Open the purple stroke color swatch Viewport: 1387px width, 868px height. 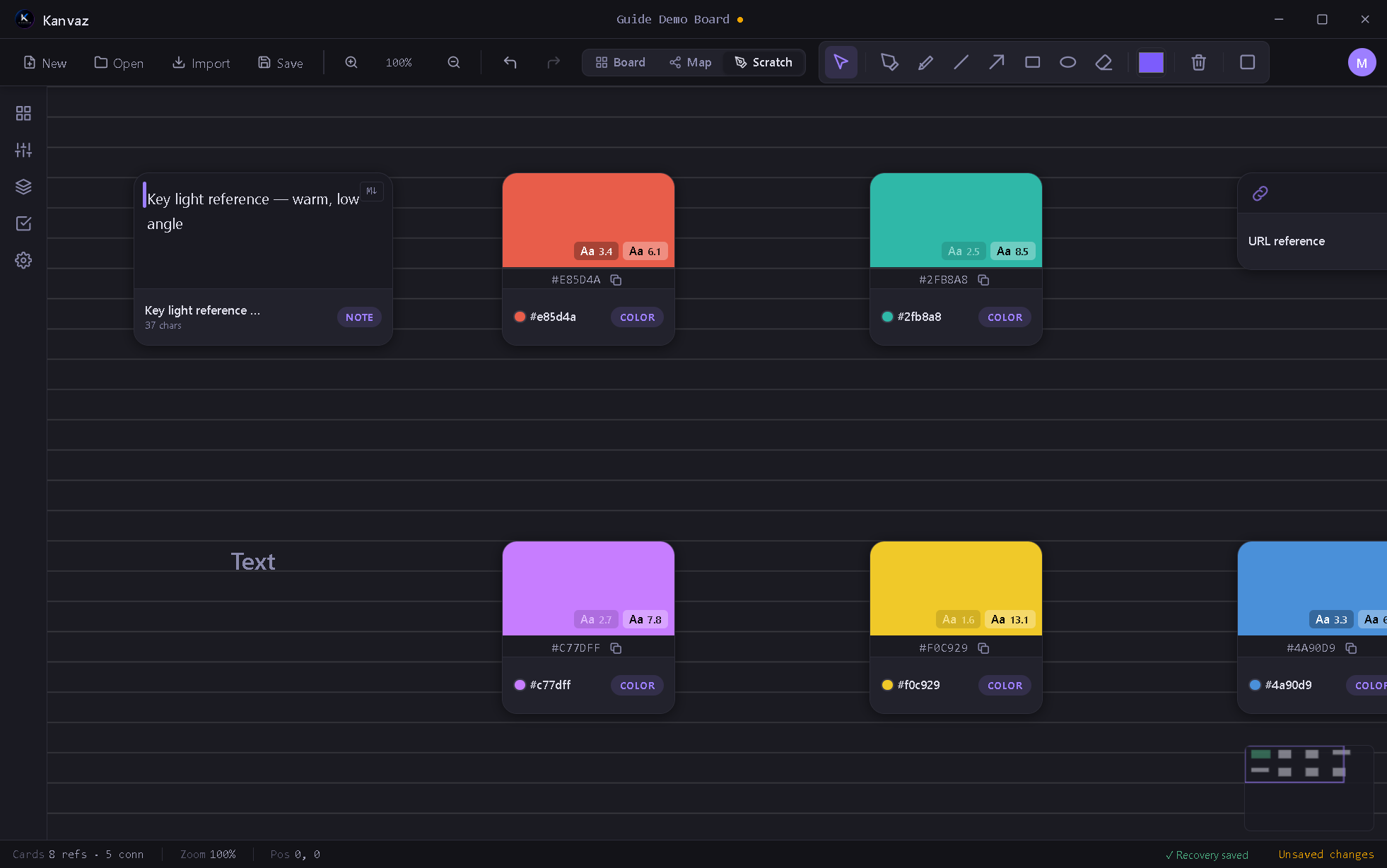tap(1151, 62)
